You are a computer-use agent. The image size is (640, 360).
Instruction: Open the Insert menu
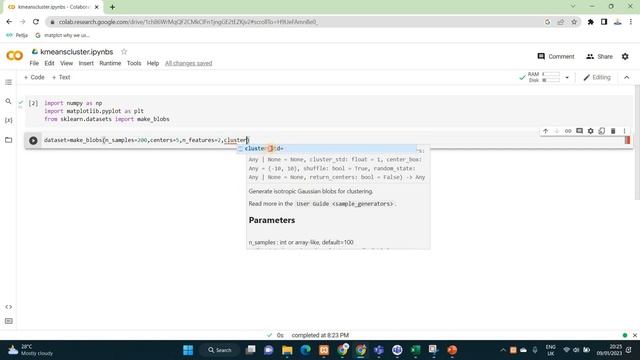[x=86, y=63]
